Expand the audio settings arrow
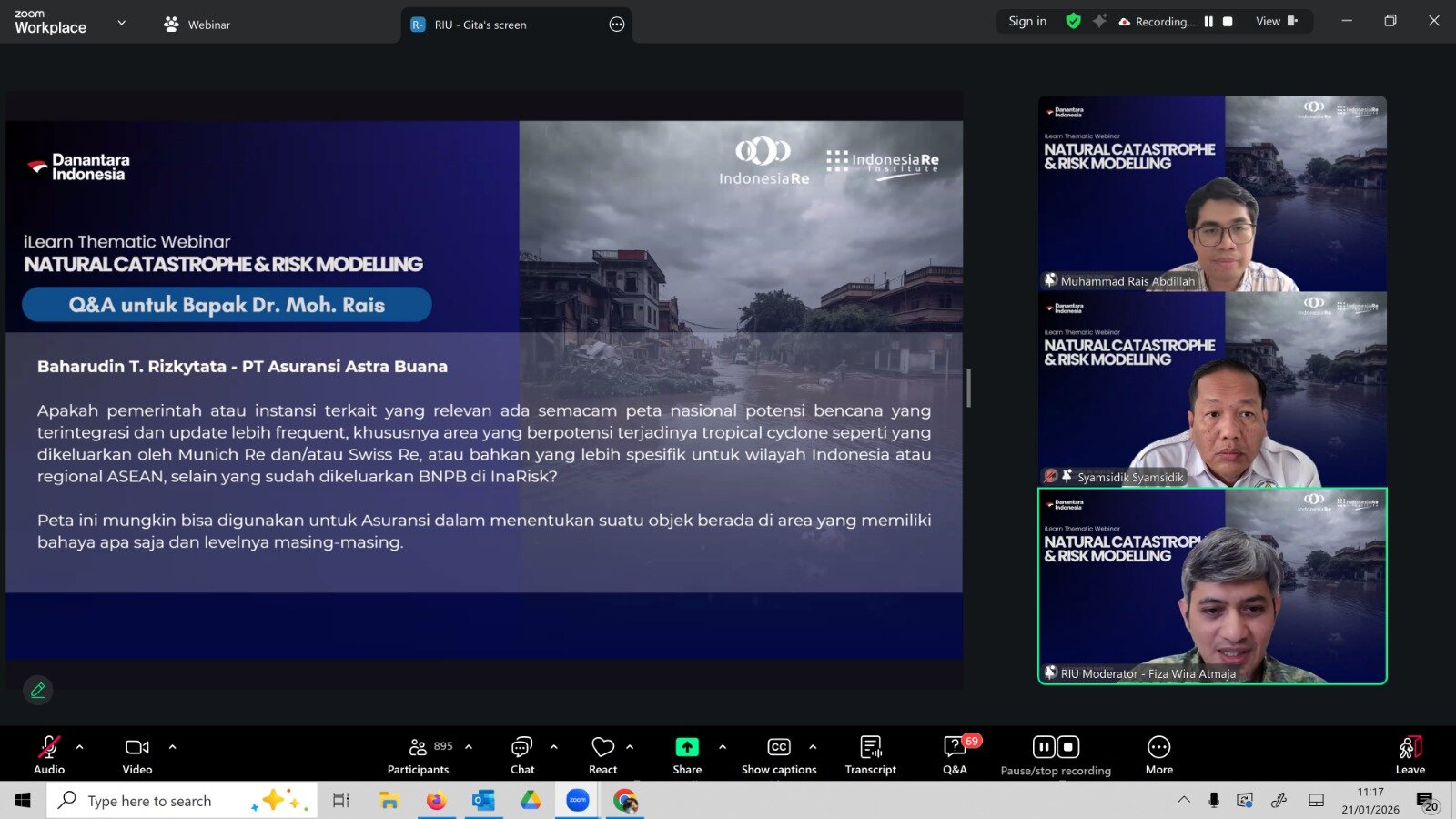Viewport: 1456px width, 819px height. 80,747
